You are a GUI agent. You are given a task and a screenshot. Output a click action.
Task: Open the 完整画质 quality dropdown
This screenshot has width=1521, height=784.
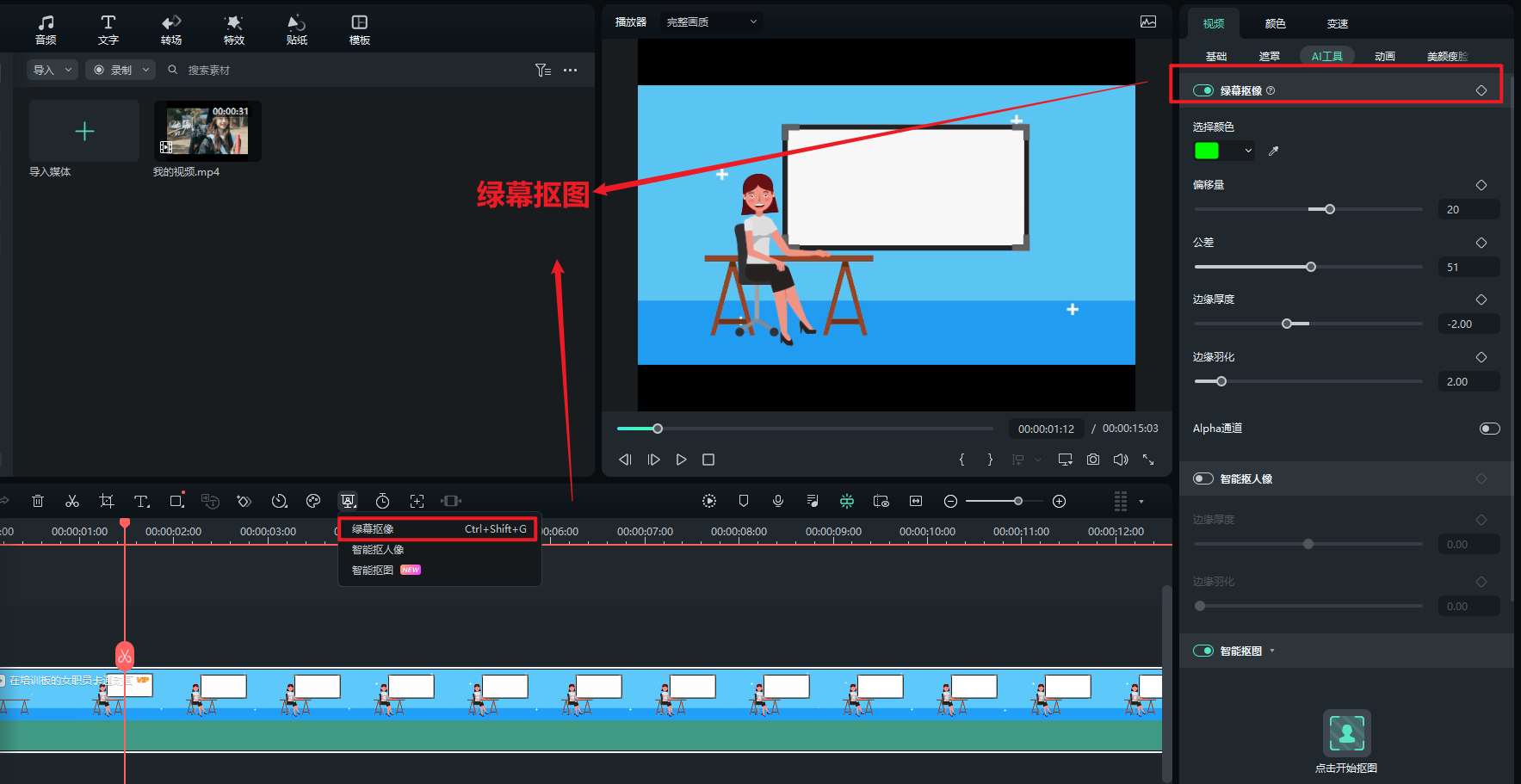pyautogui.click(x=711, y=22)
